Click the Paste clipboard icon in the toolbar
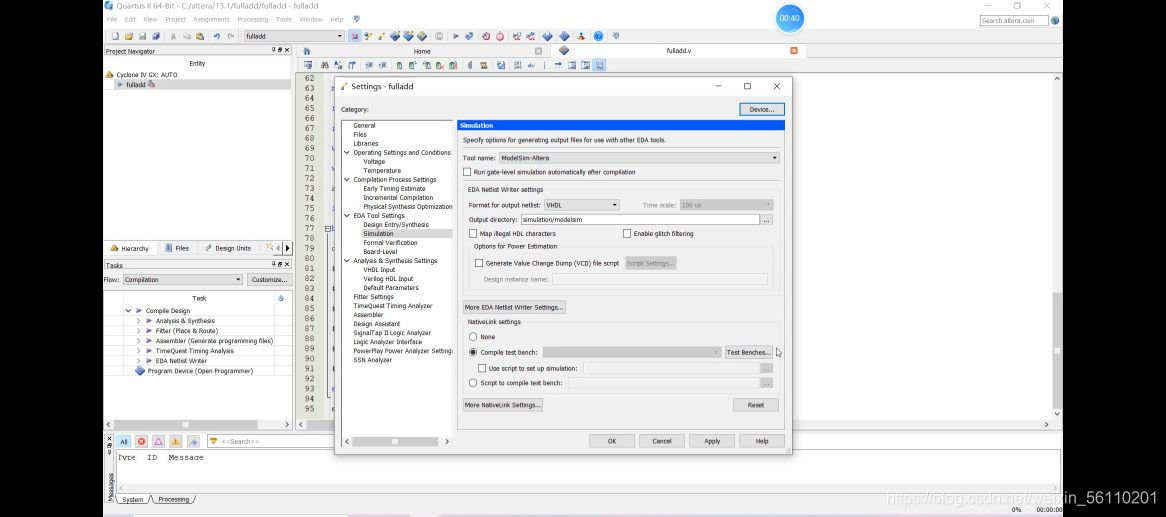The image size is (1166, 517). point(200,36)
